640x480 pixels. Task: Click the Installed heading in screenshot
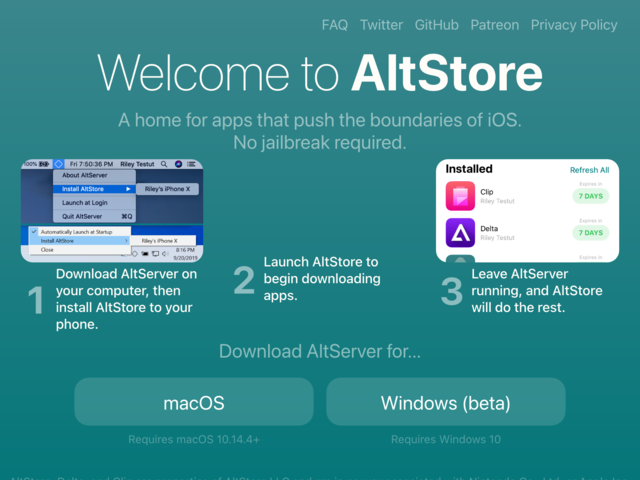tap(469, 169)
